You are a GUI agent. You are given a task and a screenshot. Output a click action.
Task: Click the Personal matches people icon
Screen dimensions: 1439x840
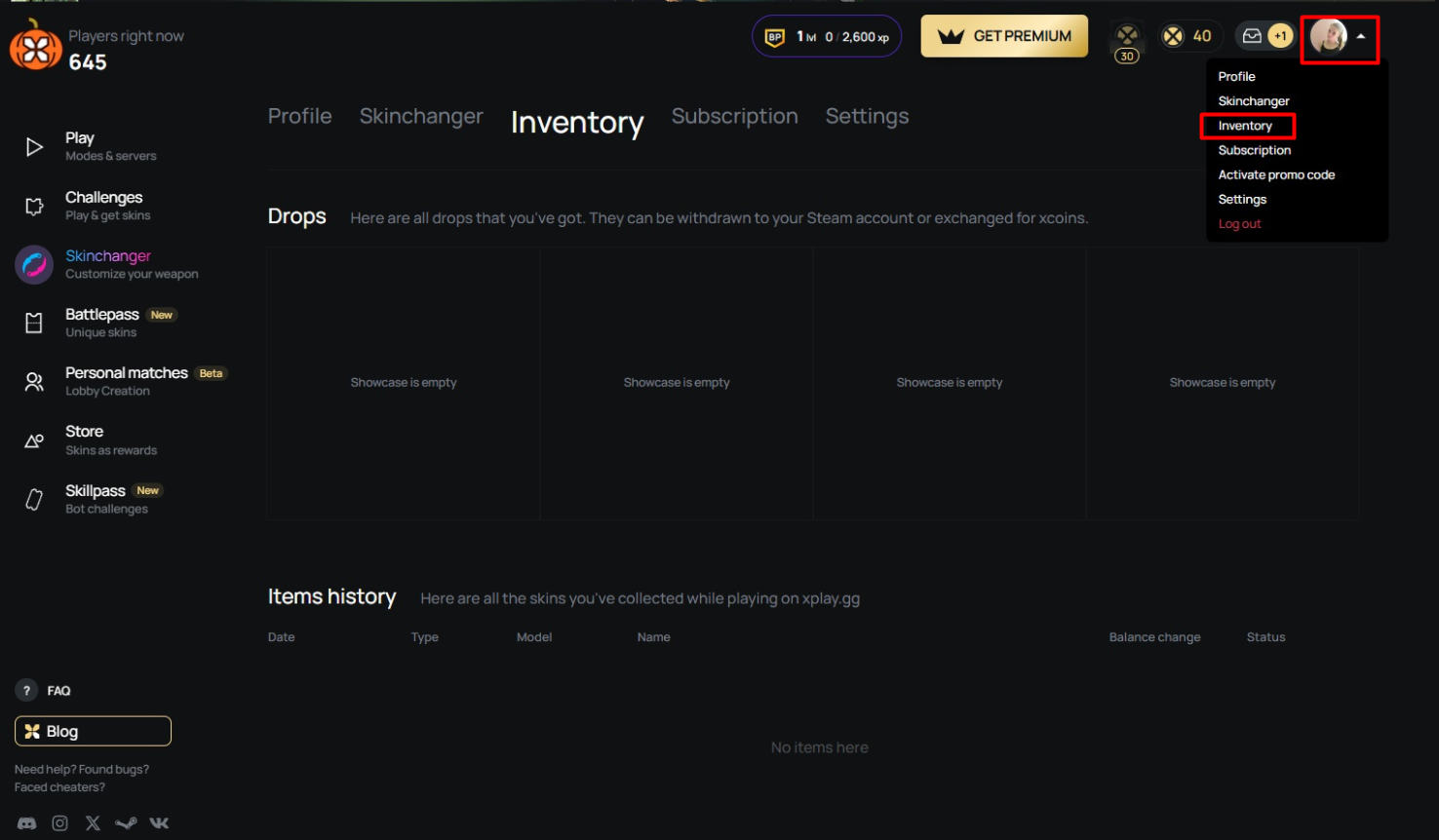tap(34, 382)
